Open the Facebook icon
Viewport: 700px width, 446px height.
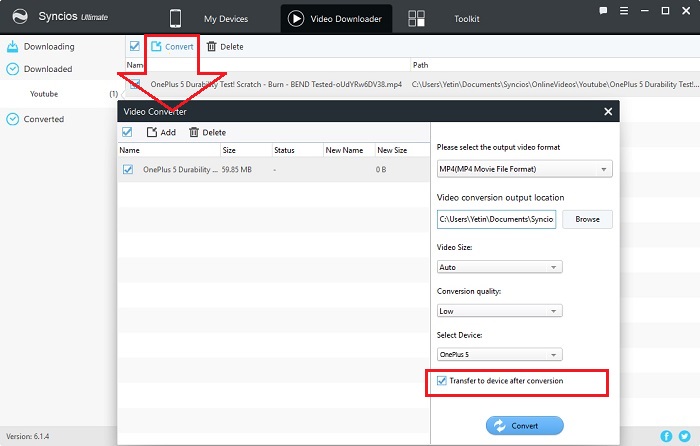coord(666,436)
